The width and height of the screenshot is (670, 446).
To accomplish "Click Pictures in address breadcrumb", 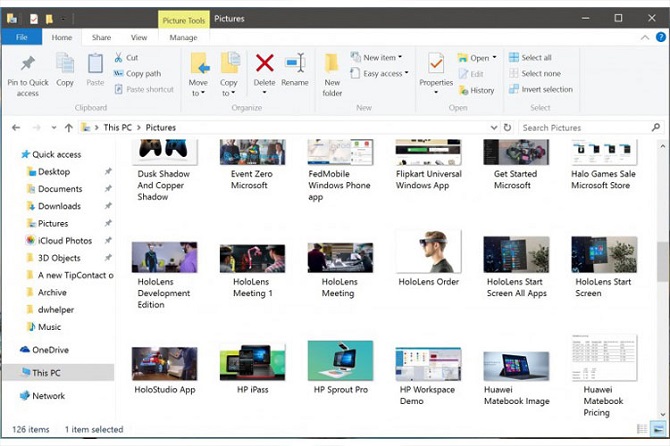I will 161,127.
